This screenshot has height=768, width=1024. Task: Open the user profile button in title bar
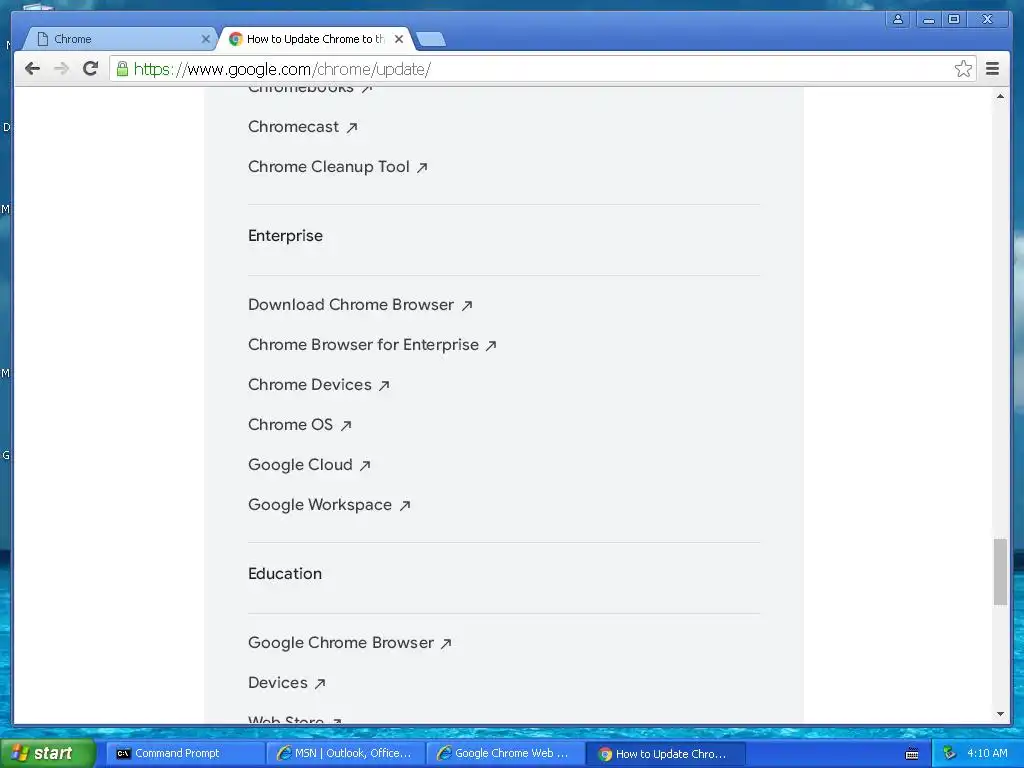tap(898, 20)
